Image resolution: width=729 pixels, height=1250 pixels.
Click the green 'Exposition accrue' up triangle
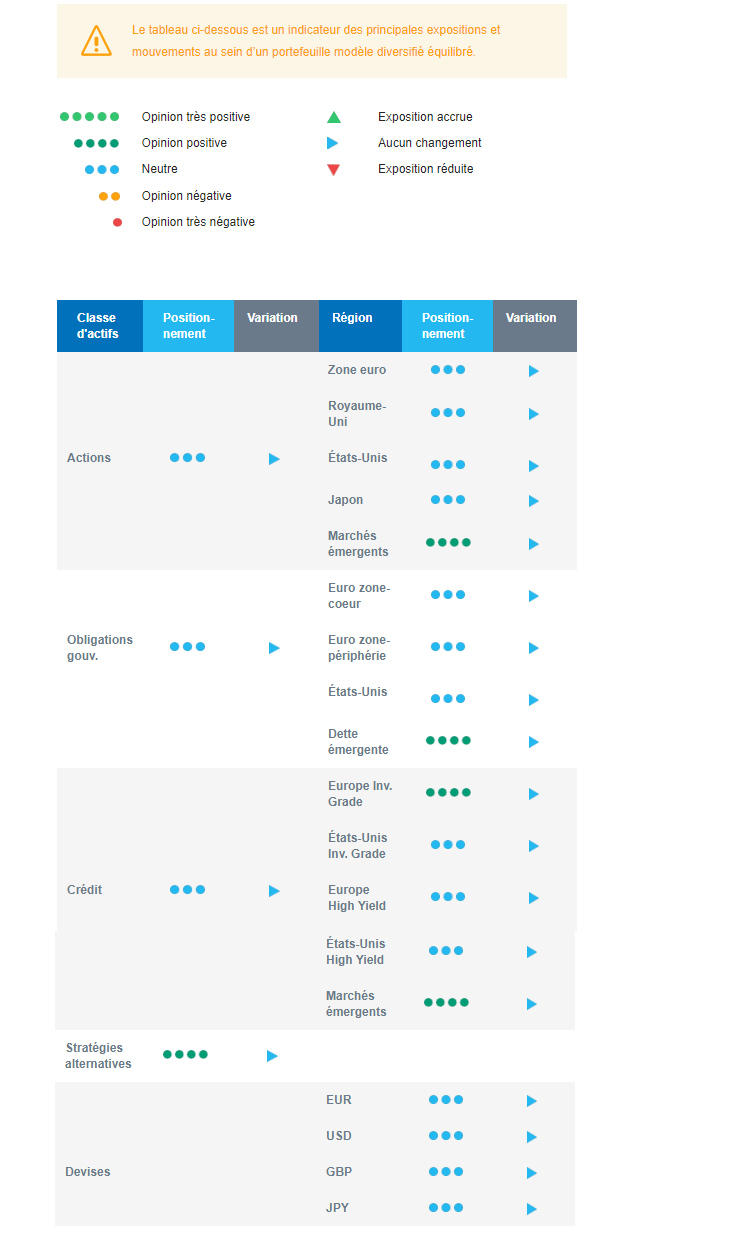pos(334,117)
